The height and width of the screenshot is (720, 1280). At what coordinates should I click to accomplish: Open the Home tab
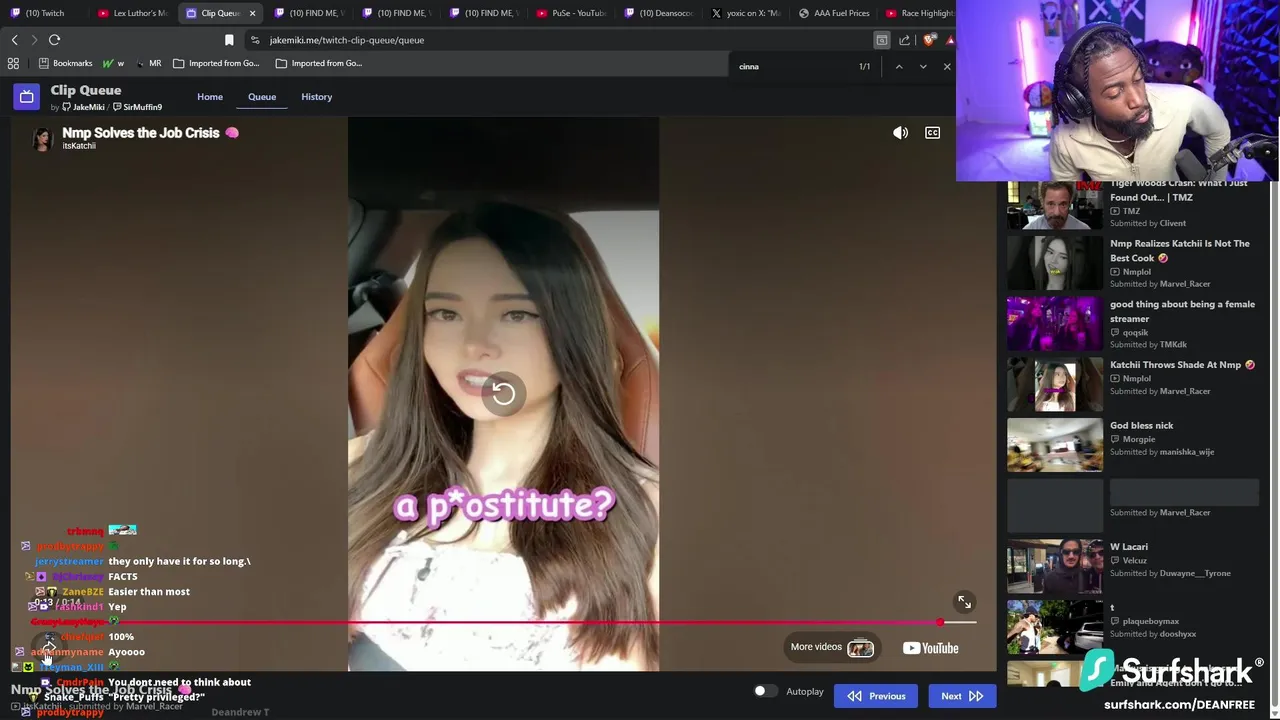point(210,97)
